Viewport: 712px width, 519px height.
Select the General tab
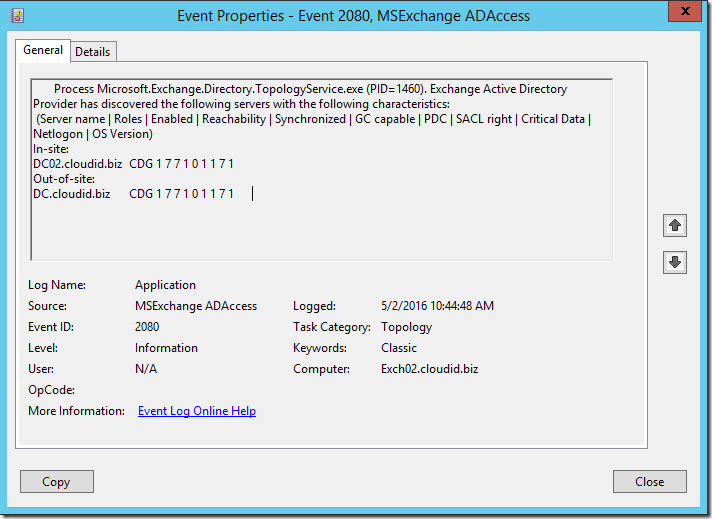(x=43, y=50)
